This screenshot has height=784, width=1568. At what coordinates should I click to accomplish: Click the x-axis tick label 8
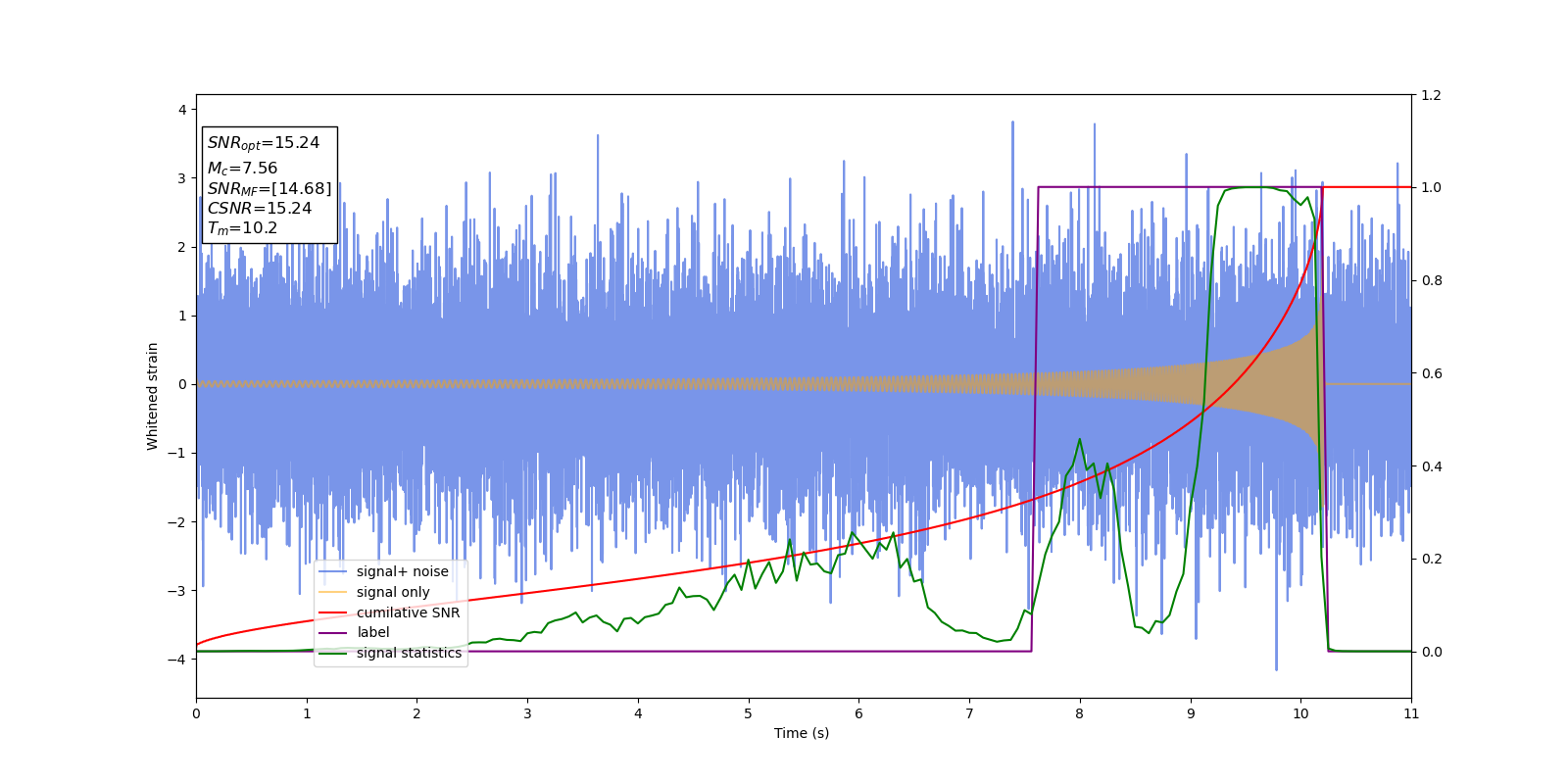pos(1080,713)
